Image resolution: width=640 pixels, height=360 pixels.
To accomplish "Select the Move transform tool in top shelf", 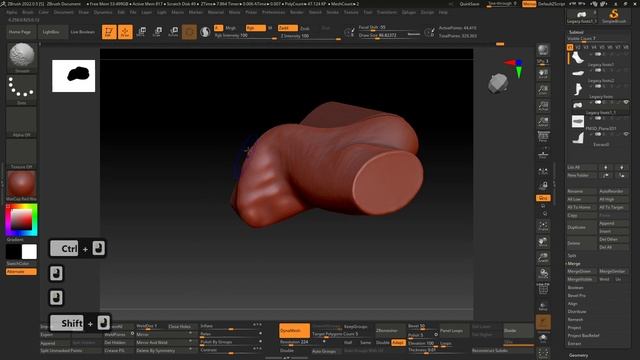I will (141, 32).
